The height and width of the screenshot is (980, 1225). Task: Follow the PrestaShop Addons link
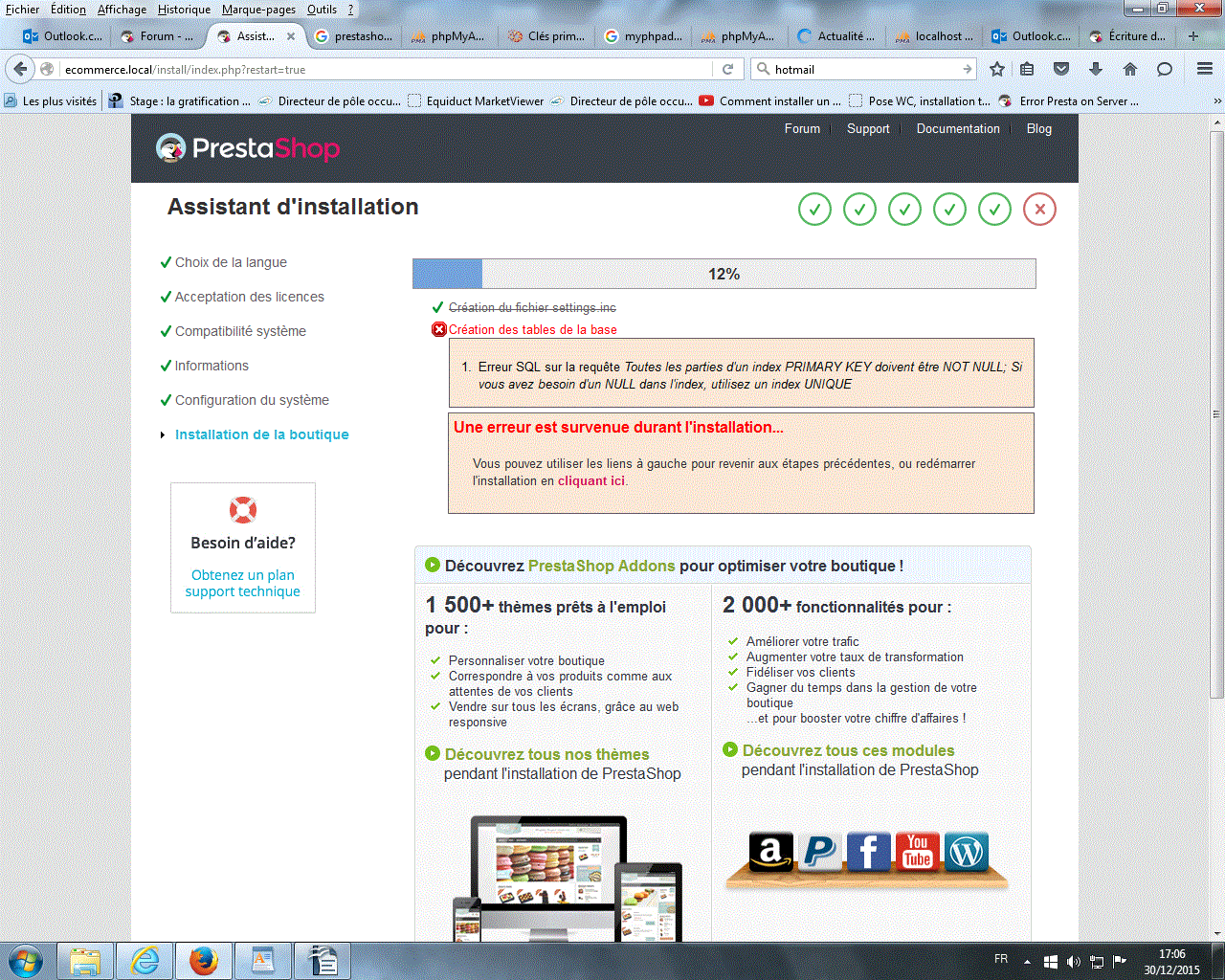602,566
